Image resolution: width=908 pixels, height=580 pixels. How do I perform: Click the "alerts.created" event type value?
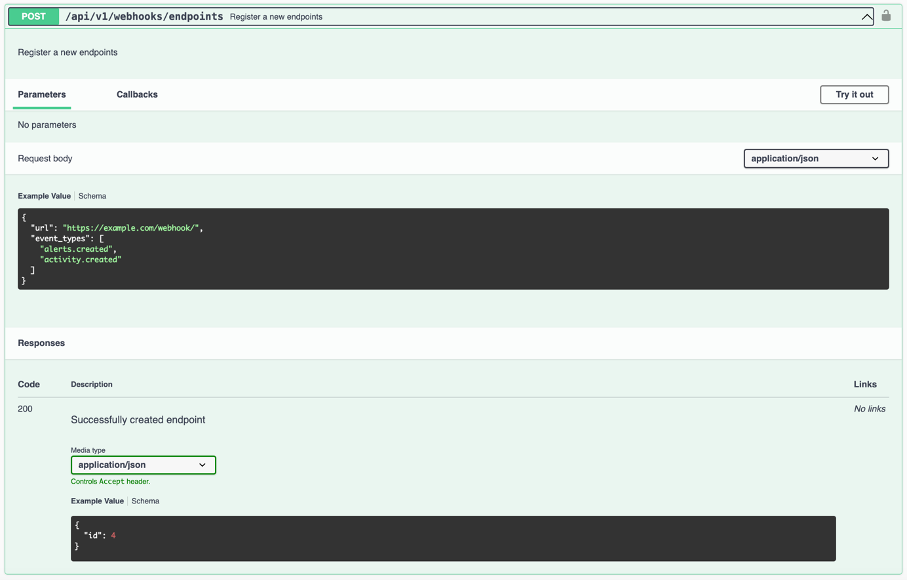coord(76,249)
